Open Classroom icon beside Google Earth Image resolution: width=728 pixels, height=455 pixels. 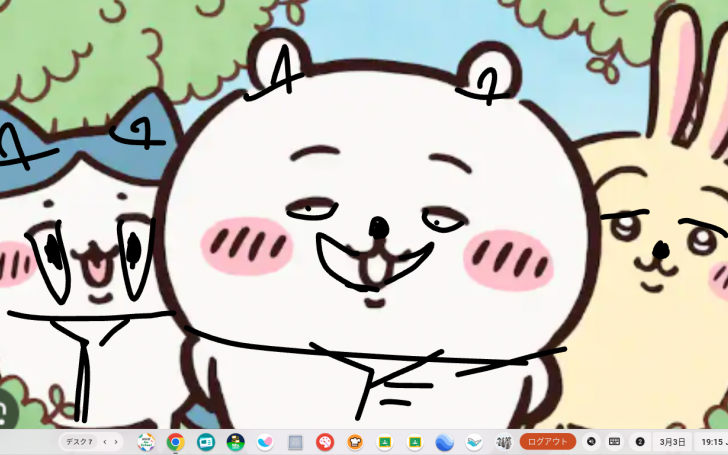[415, 442]
